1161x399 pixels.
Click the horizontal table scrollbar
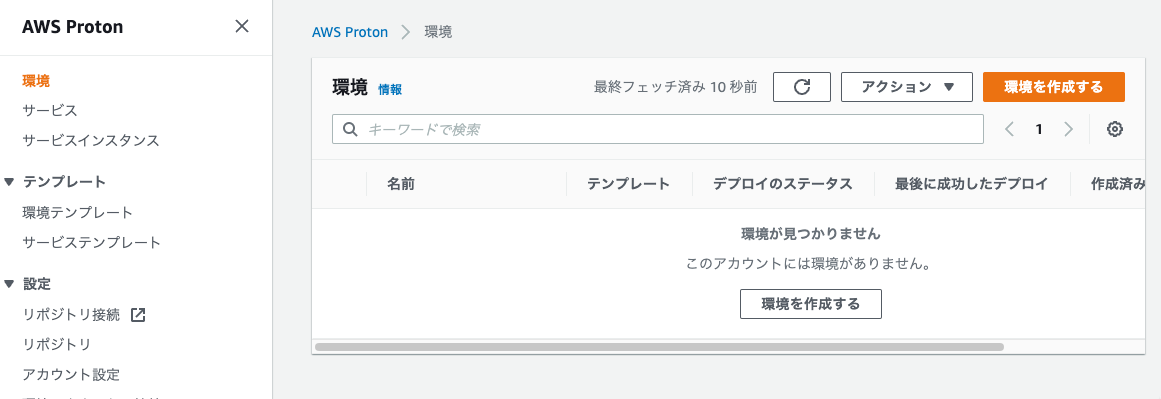(659, 346)
